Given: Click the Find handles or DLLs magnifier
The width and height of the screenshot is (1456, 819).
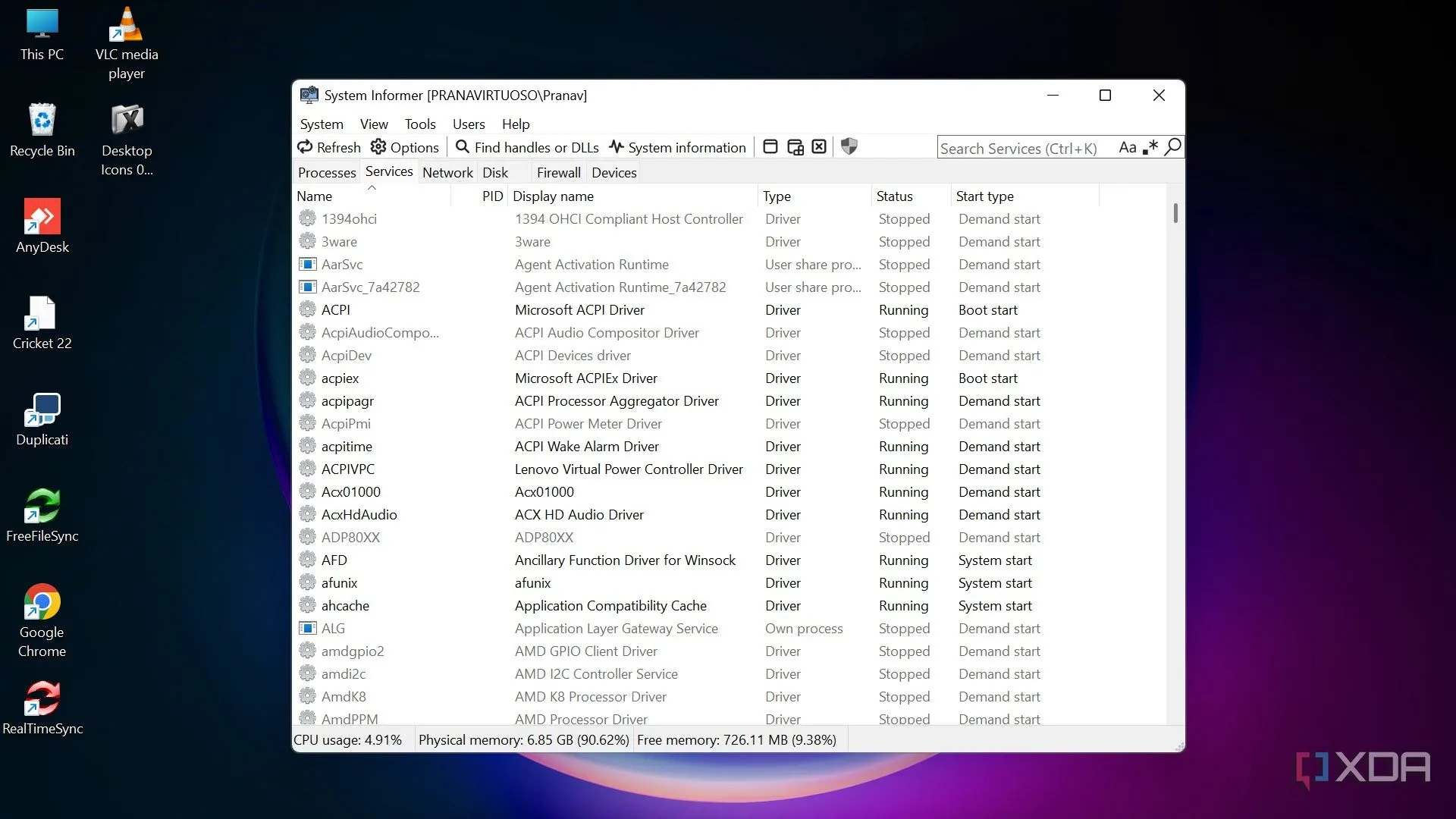Looking at the screenshot, I should tap(462, 147).
